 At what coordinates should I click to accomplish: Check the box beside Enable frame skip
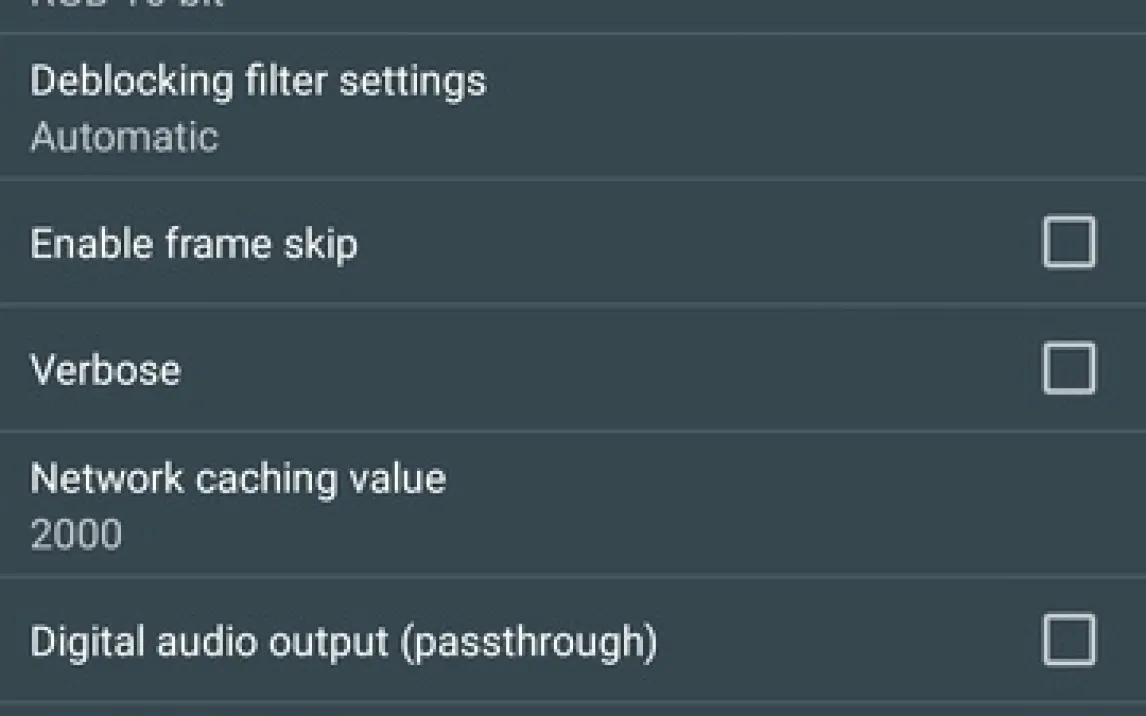[x=1069, y=242]
